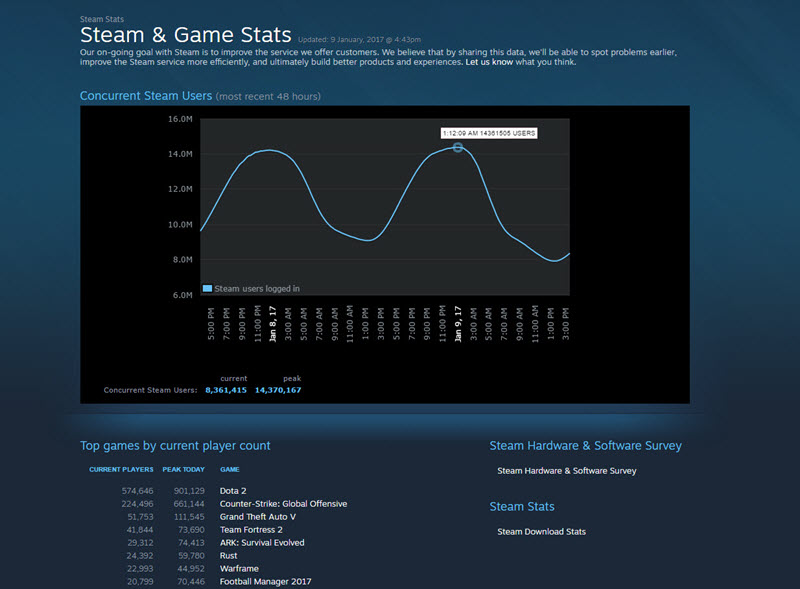Click Rust's peak today value 59,780
Viewport: 800px width, 589px height.
(191, 556)
